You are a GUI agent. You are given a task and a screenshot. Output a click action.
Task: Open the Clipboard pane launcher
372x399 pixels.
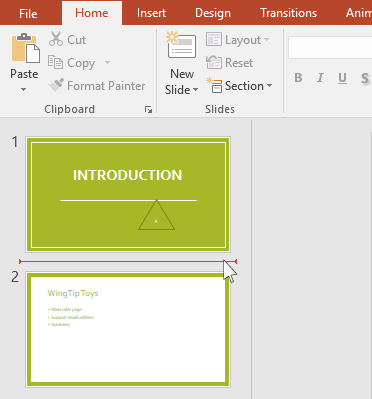[x=148, y=109]
